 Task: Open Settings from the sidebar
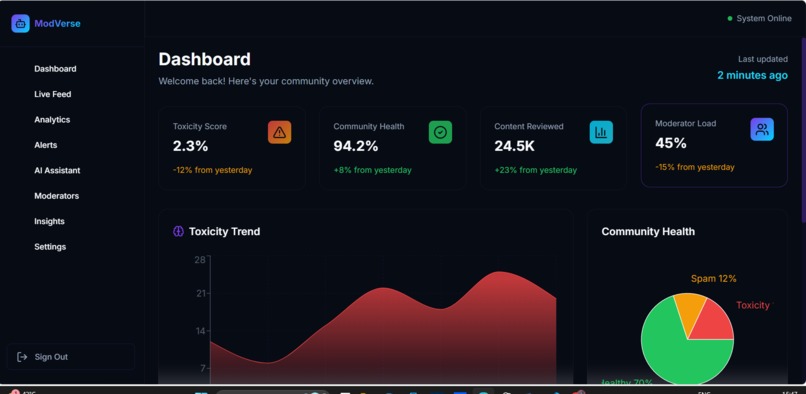click(50, 247)
